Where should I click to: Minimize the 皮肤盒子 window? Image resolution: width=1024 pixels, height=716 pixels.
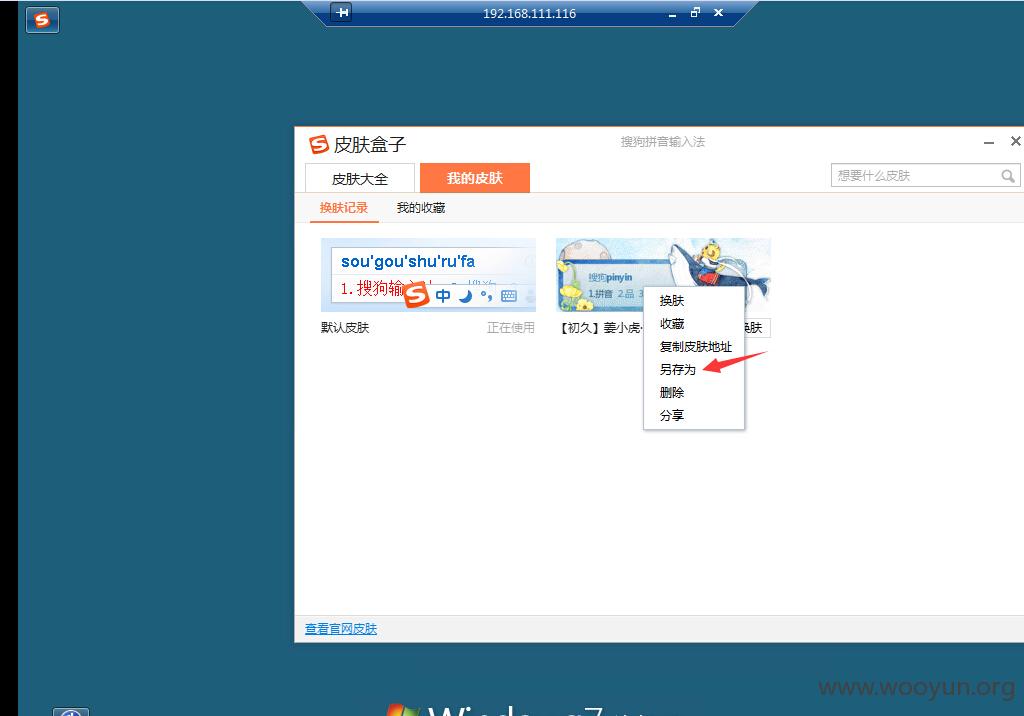(989, 142)
